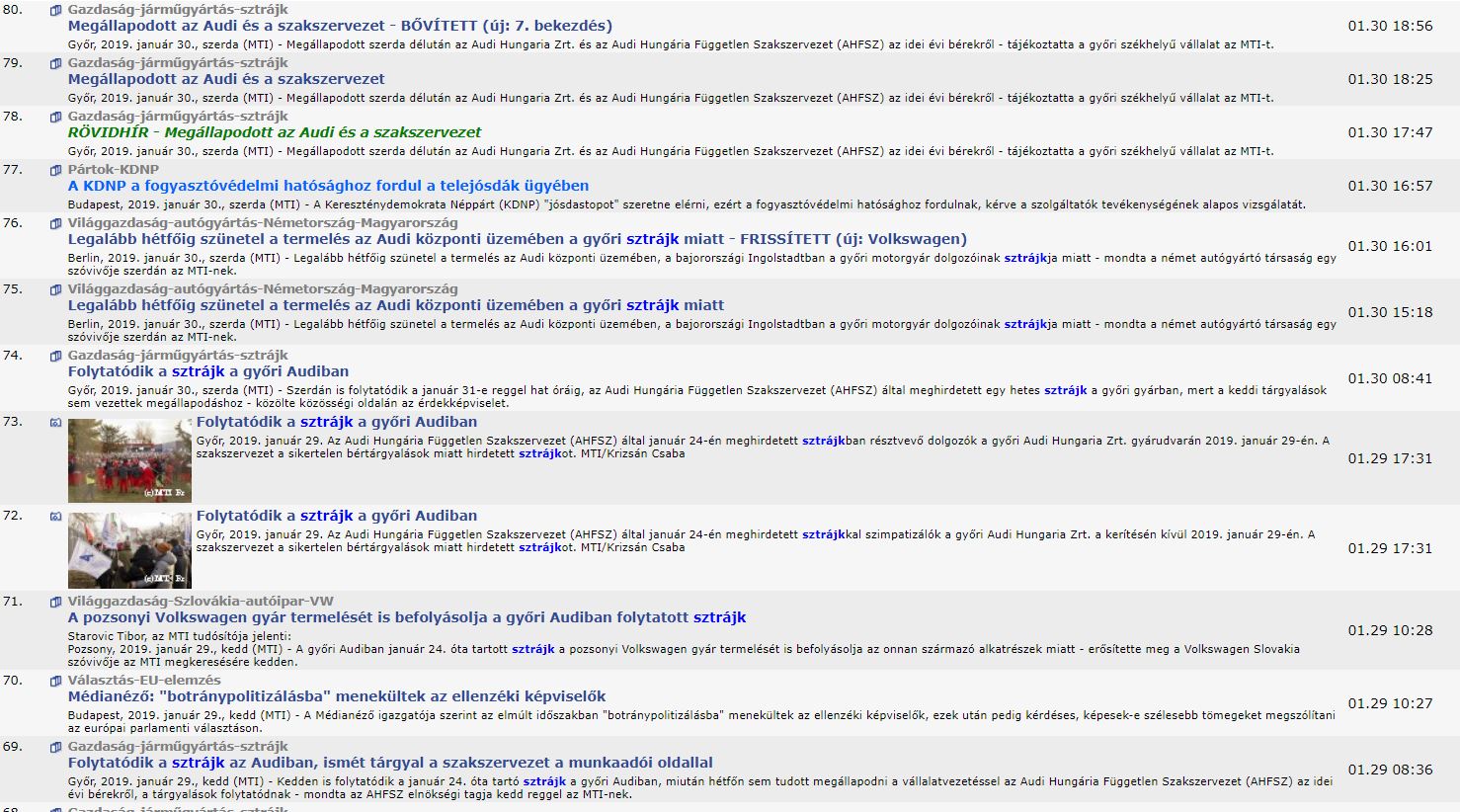
Task: Click the photo icon for item 72
Action: (x=56, y=517)
